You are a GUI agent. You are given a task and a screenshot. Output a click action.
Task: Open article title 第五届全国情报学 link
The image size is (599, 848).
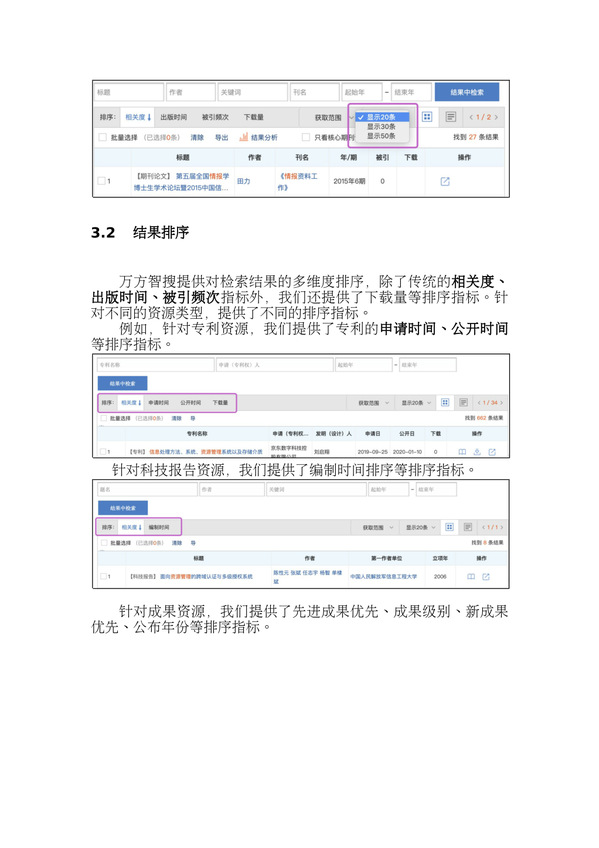click(182, 182)
